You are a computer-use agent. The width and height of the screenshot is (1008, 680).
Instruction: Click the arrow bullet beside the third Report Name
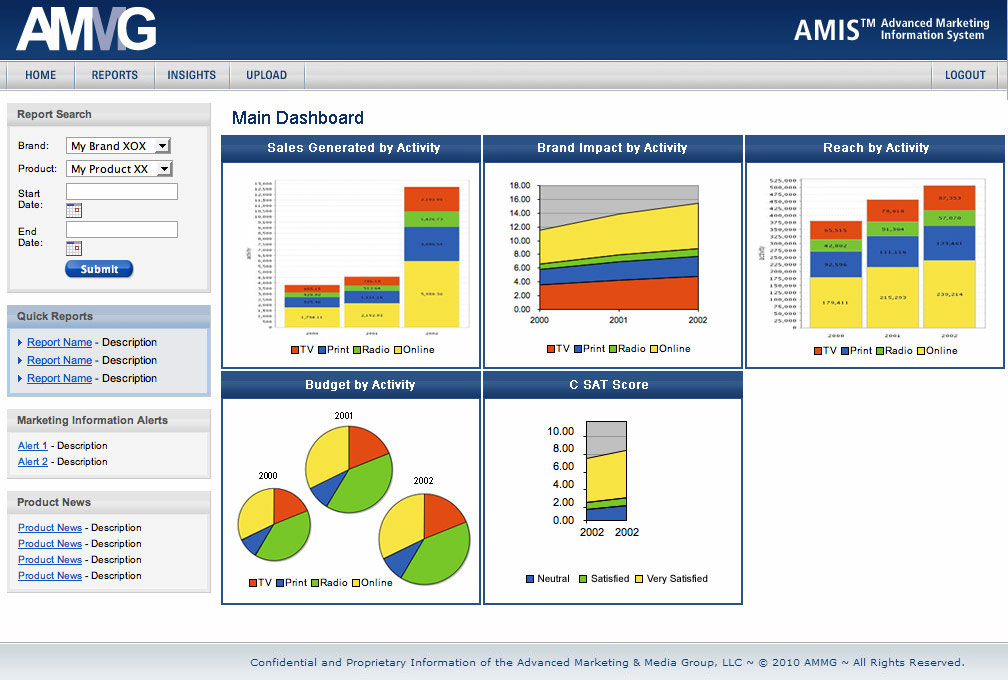20,379
